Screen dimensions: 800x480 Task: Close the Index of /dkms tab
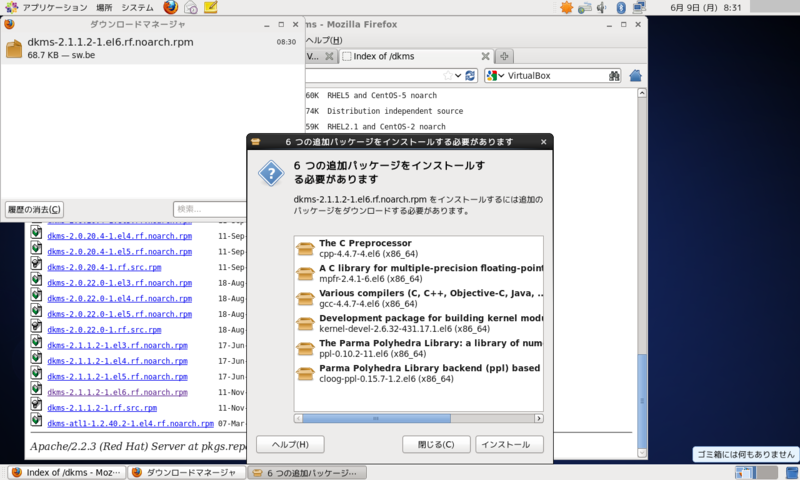[485, 56]
